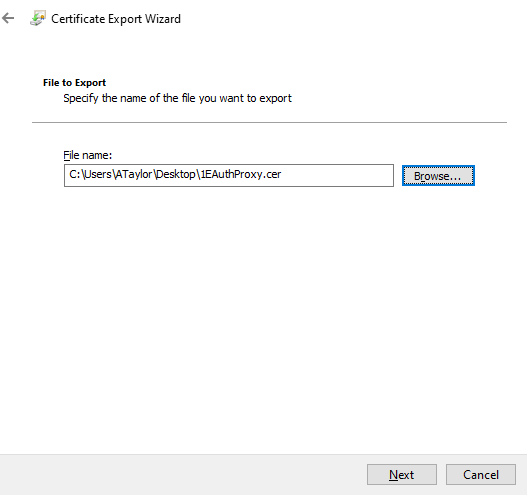
Task: Go back using the wizard back arrow
Action: (x=8, y=18)
